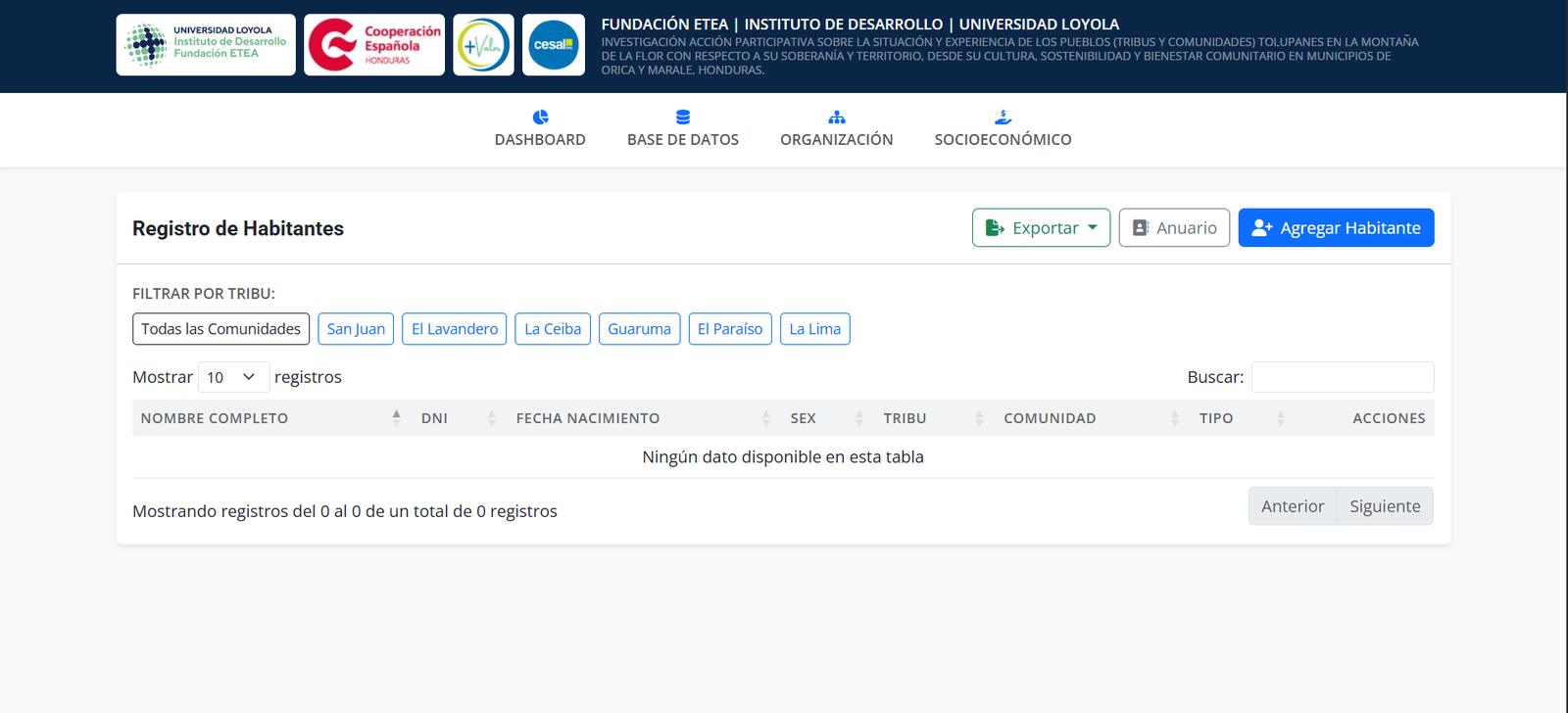The image size is (1568, 713).
Task: Open the Mostrar registros count dropdown
Action: click(x=233, y=377)
